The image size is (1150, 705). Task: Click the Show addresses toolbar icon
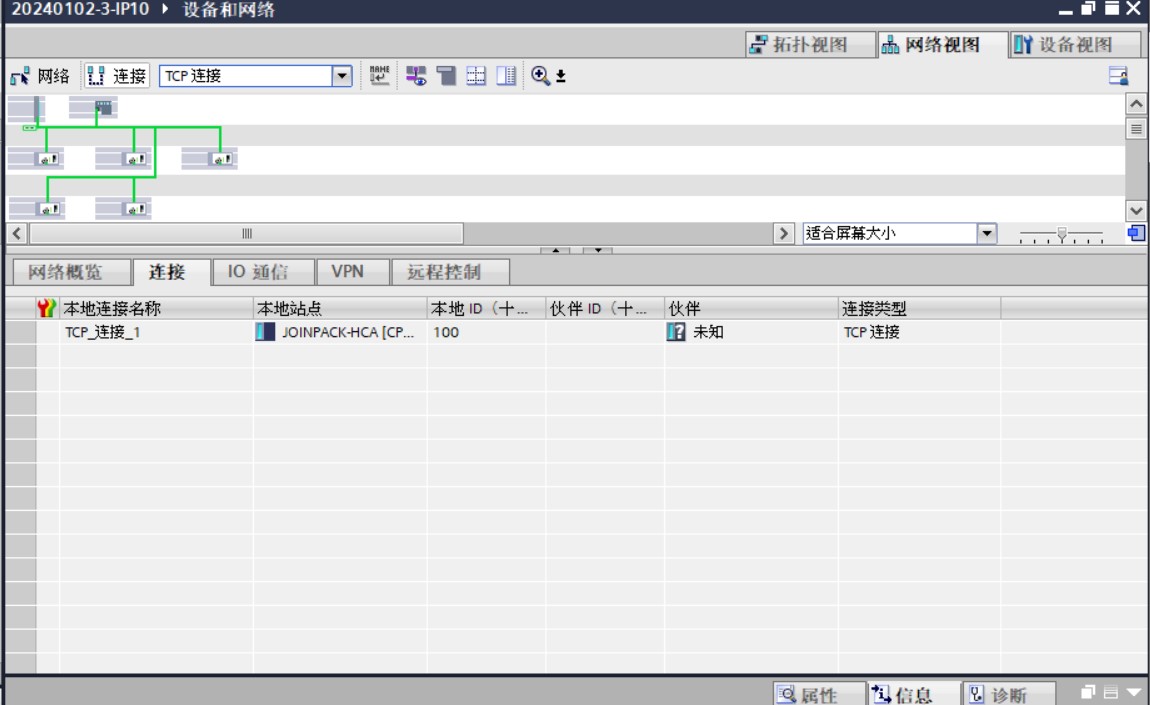click(x=415, y=76)
